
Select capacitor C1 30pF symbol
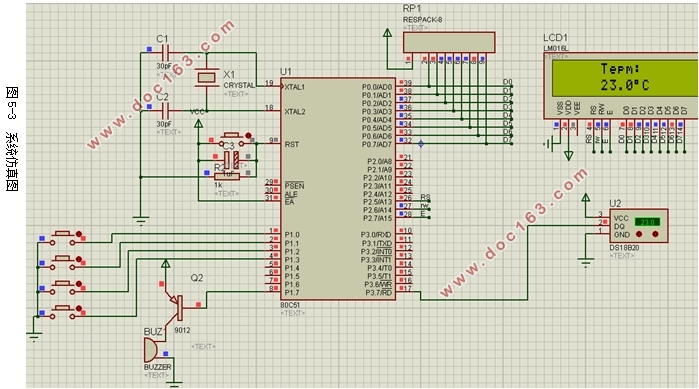(164, 53)
